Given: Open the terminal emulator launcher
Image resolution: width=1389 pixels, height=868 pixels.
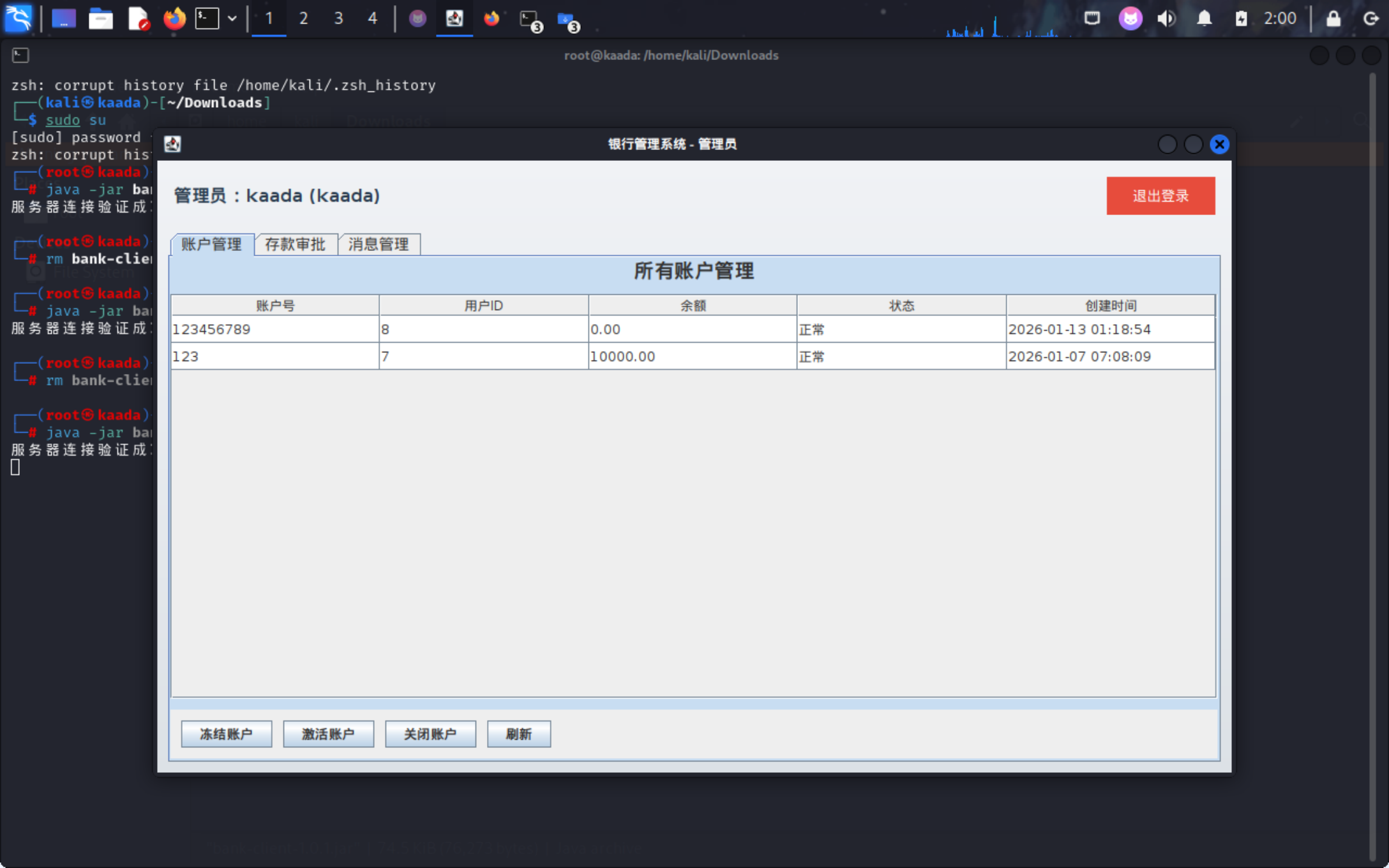Looking at the screenshot, I should (x=207, y=18).
